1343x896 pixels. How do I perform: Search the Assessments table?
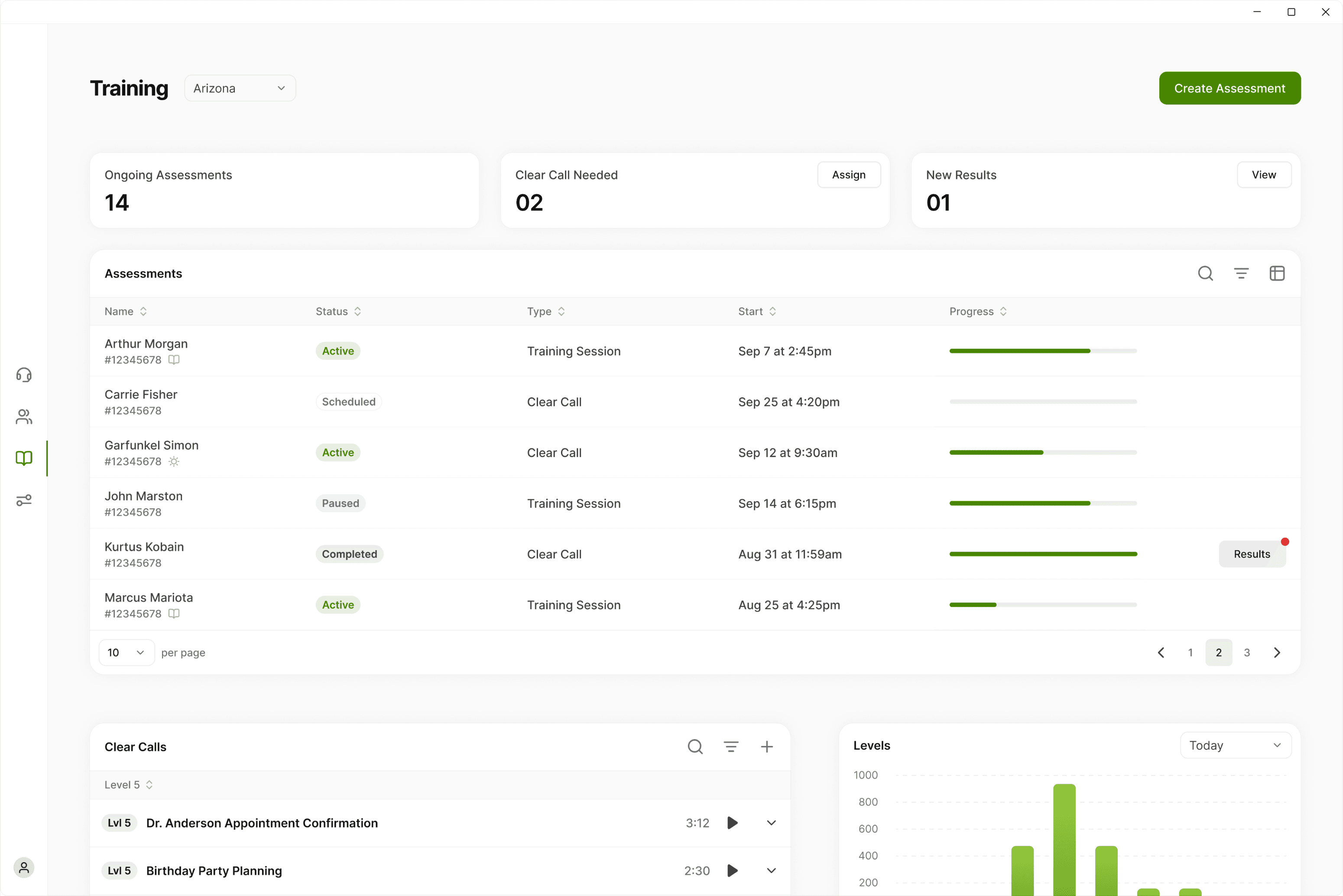(x=1205, y=274)
